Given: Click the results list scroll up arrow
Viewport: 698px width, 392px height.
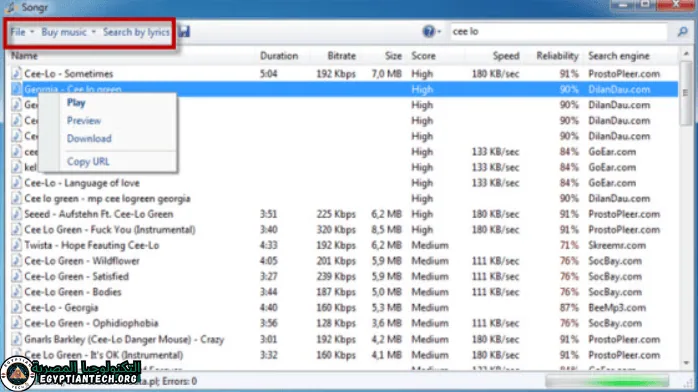Looking at the screenshot, I should point(686,54).
